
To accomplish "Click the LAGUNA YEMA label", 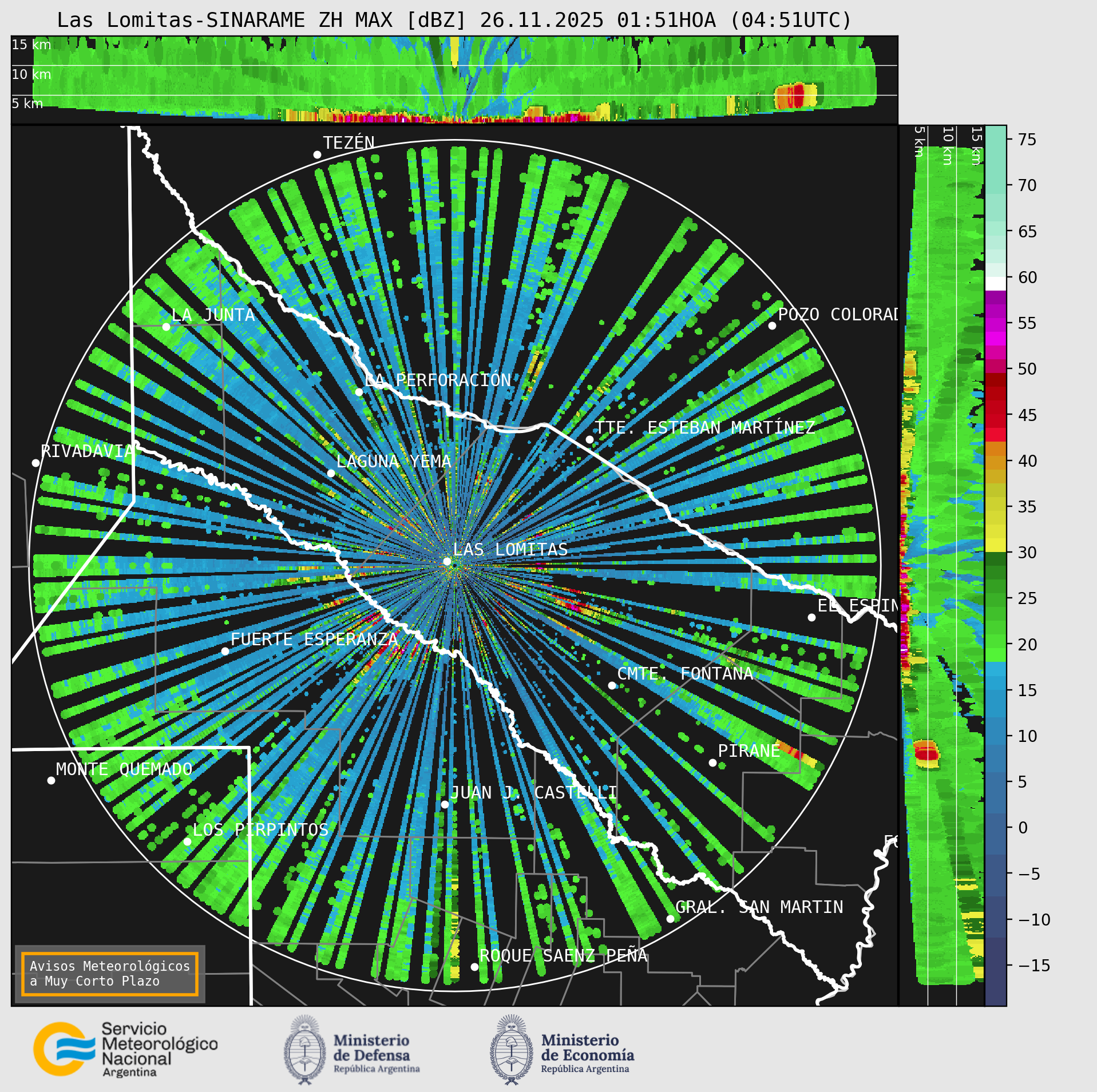I will point(394,462).
